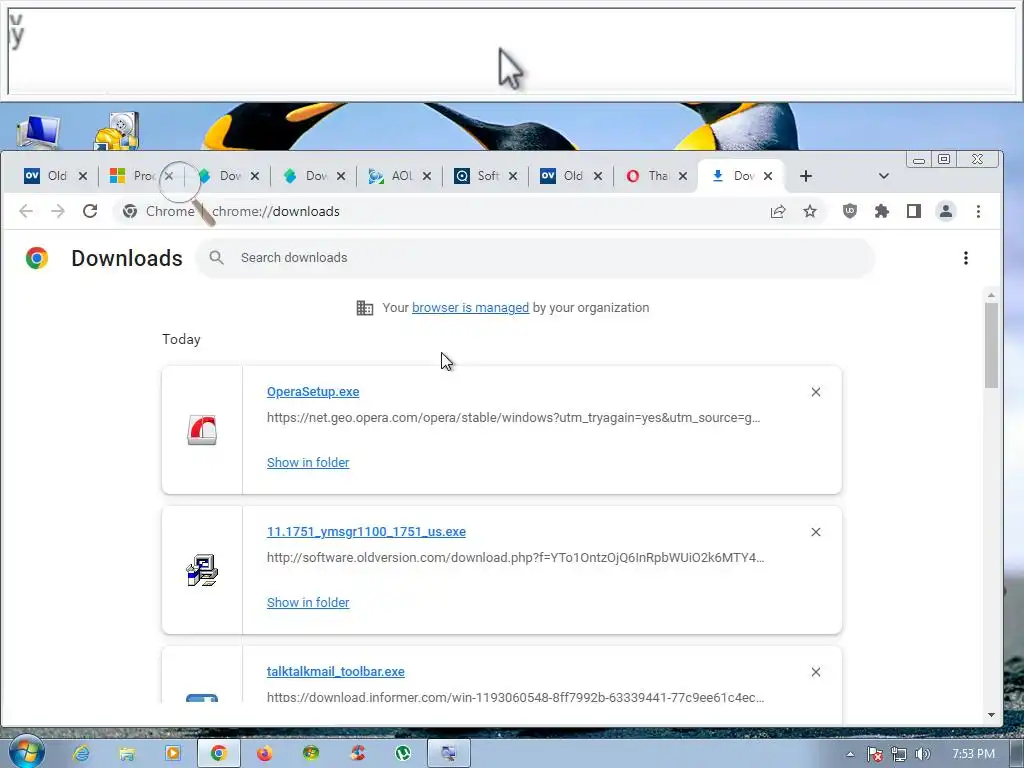The image size is (1024, 768).
Task: Launch Firefox from the taskbar
Action: click(264, 754)
